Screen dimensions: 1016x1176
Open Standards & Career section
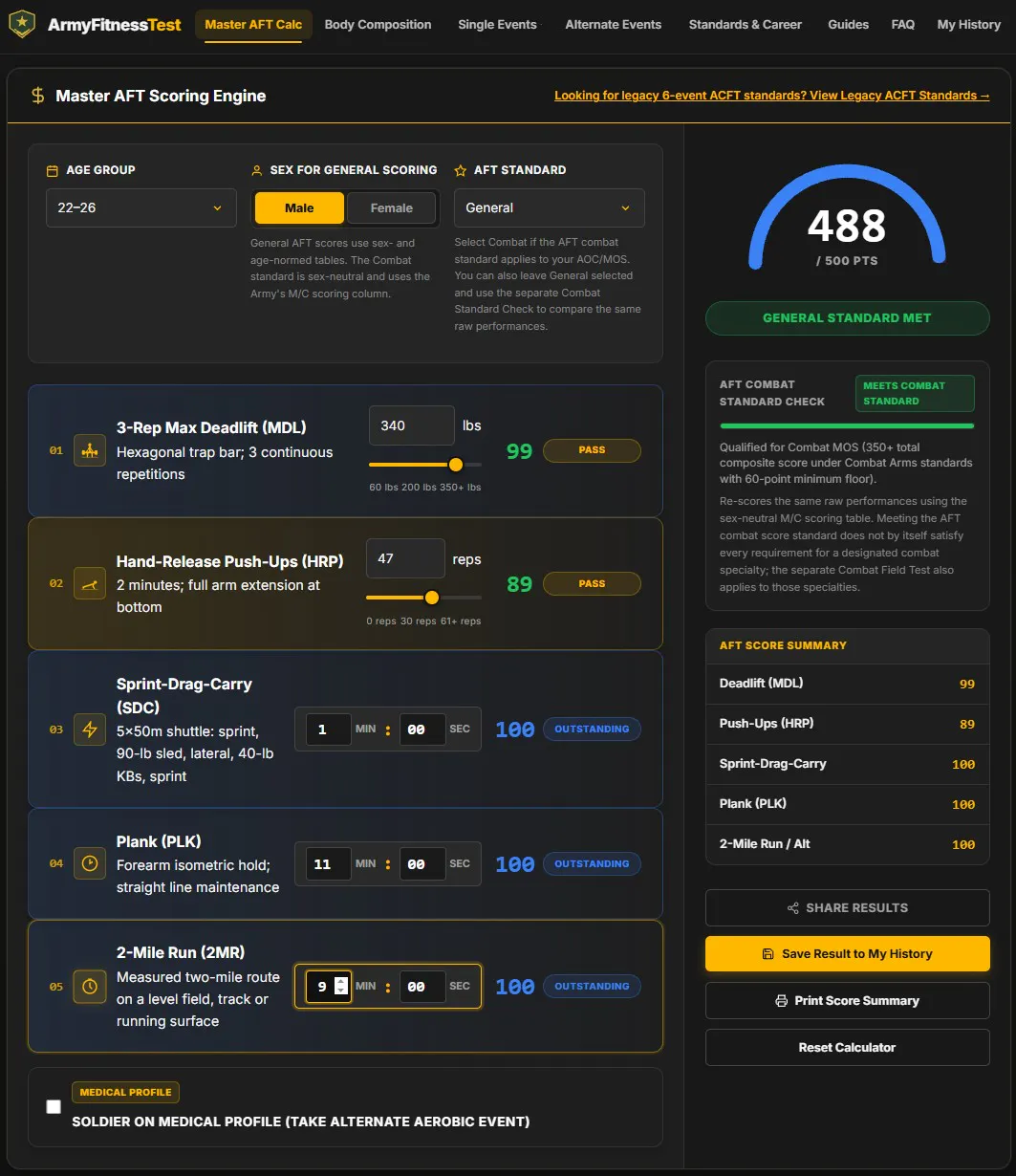point(746,25)
